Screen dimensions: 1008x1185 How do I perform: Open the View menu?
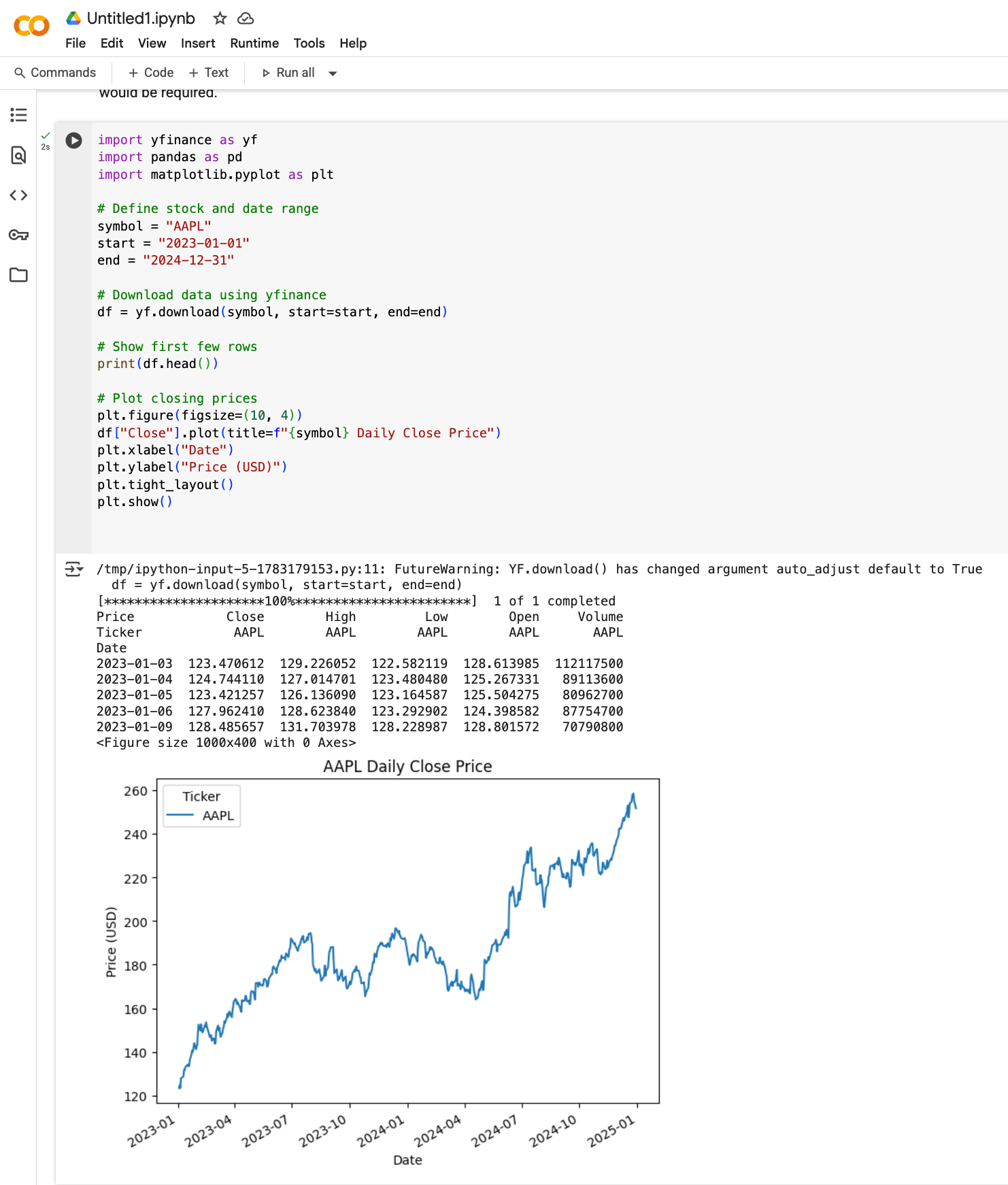(152, 44)
